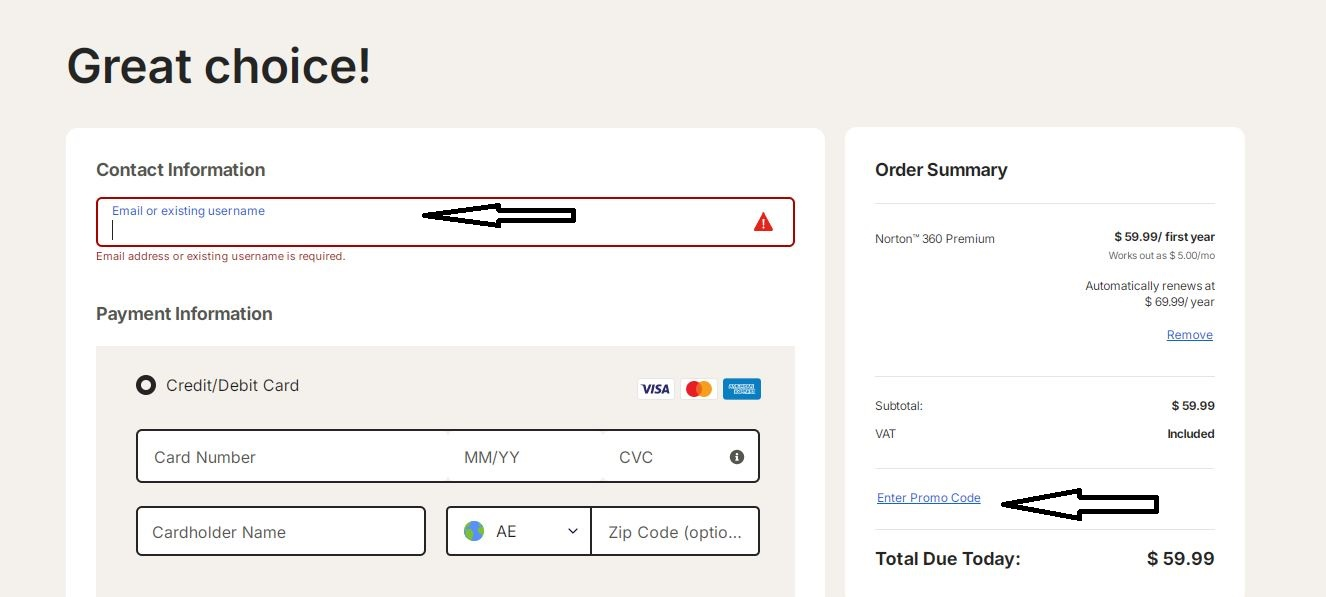1326x597 pixels.
Task: Click 'Works out as $ 5.00/mo' text
Action: (1162, 256)
